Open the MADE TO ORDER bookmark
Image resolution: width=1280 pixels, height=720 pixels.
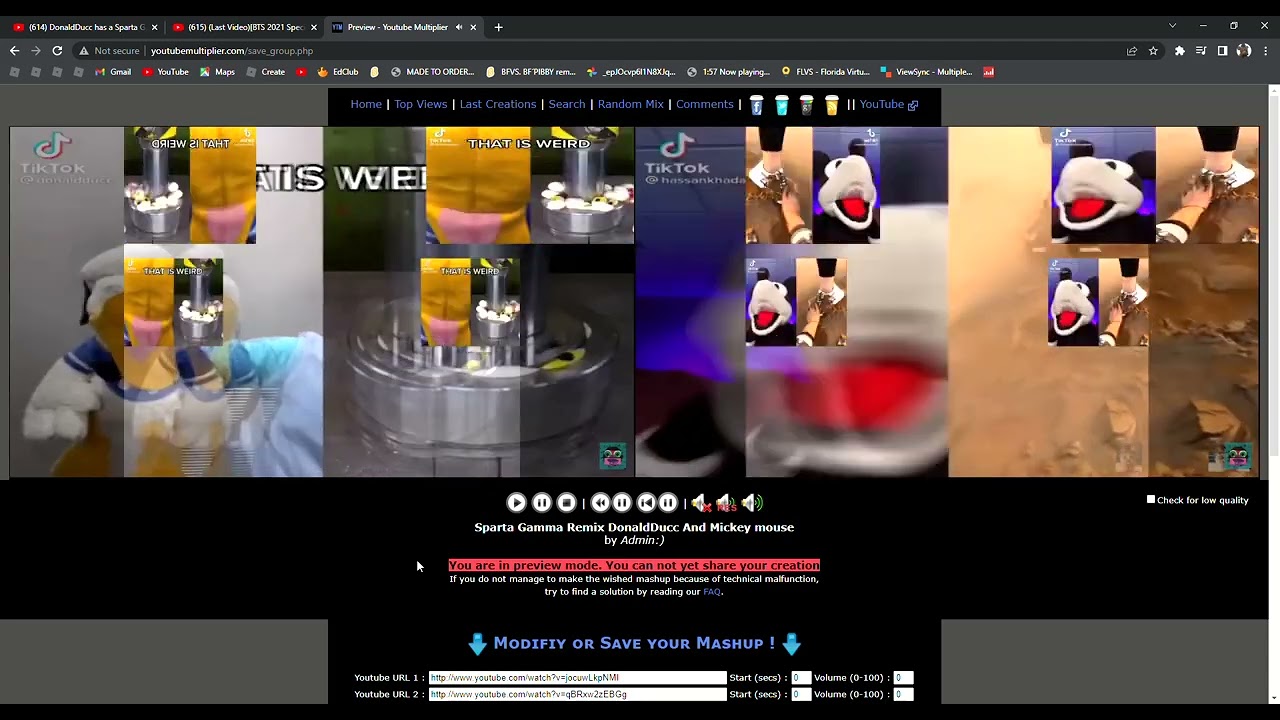[x=432, y=72]
